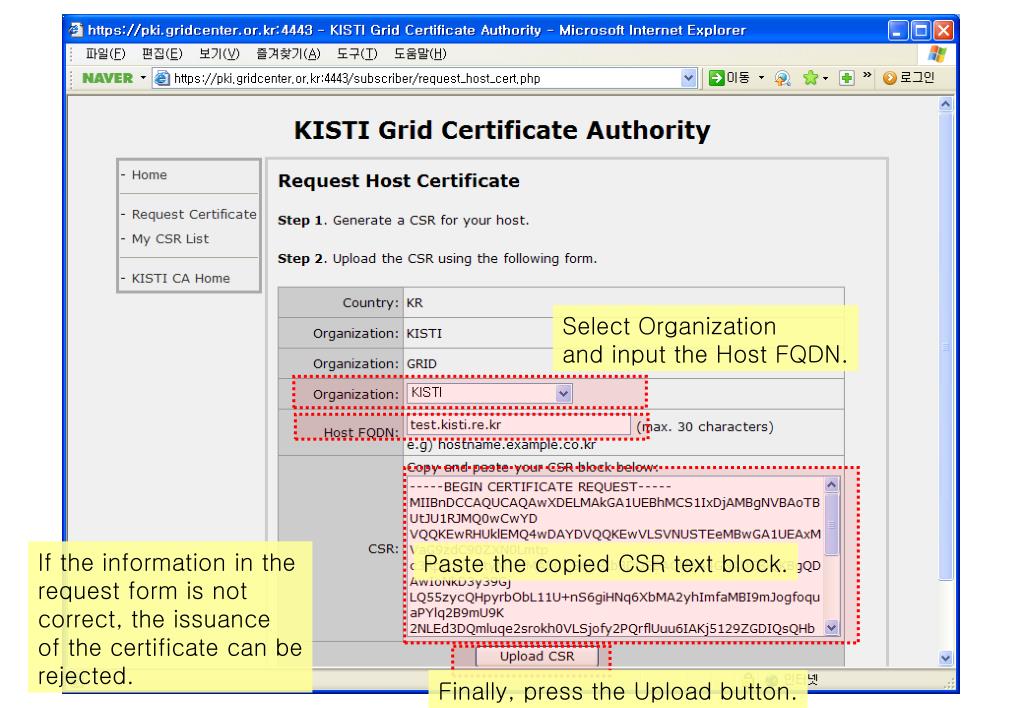Click the Country value 'KR'
Viewport: 1023px width, 708px height.
(x=414, y=303)
